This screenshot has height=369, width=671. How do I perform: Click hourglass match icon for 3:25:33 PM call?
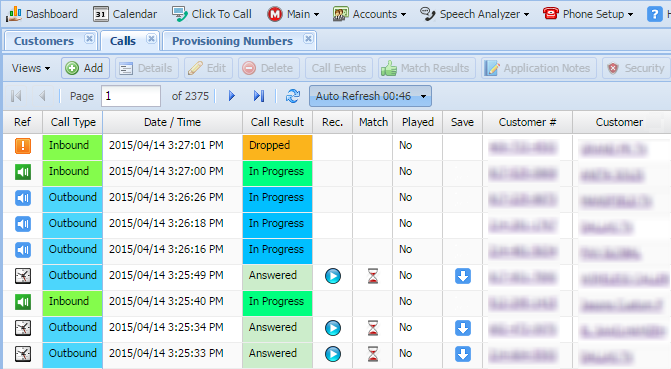click(373, 354)
